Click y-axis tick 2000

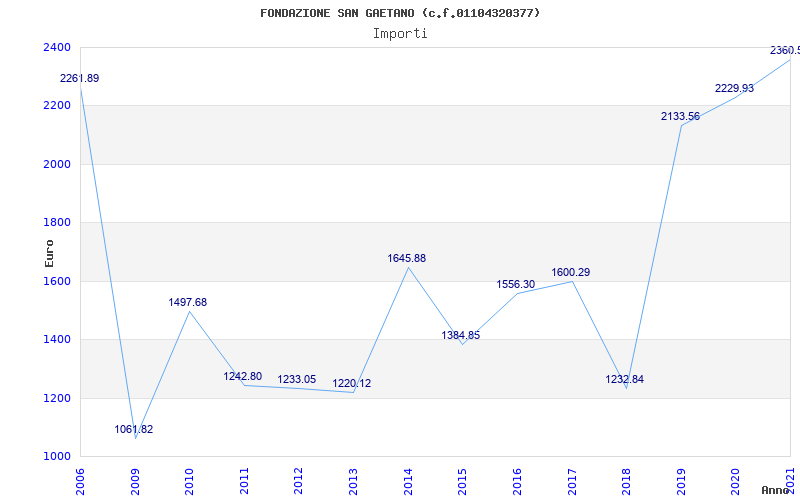[57, 164]
